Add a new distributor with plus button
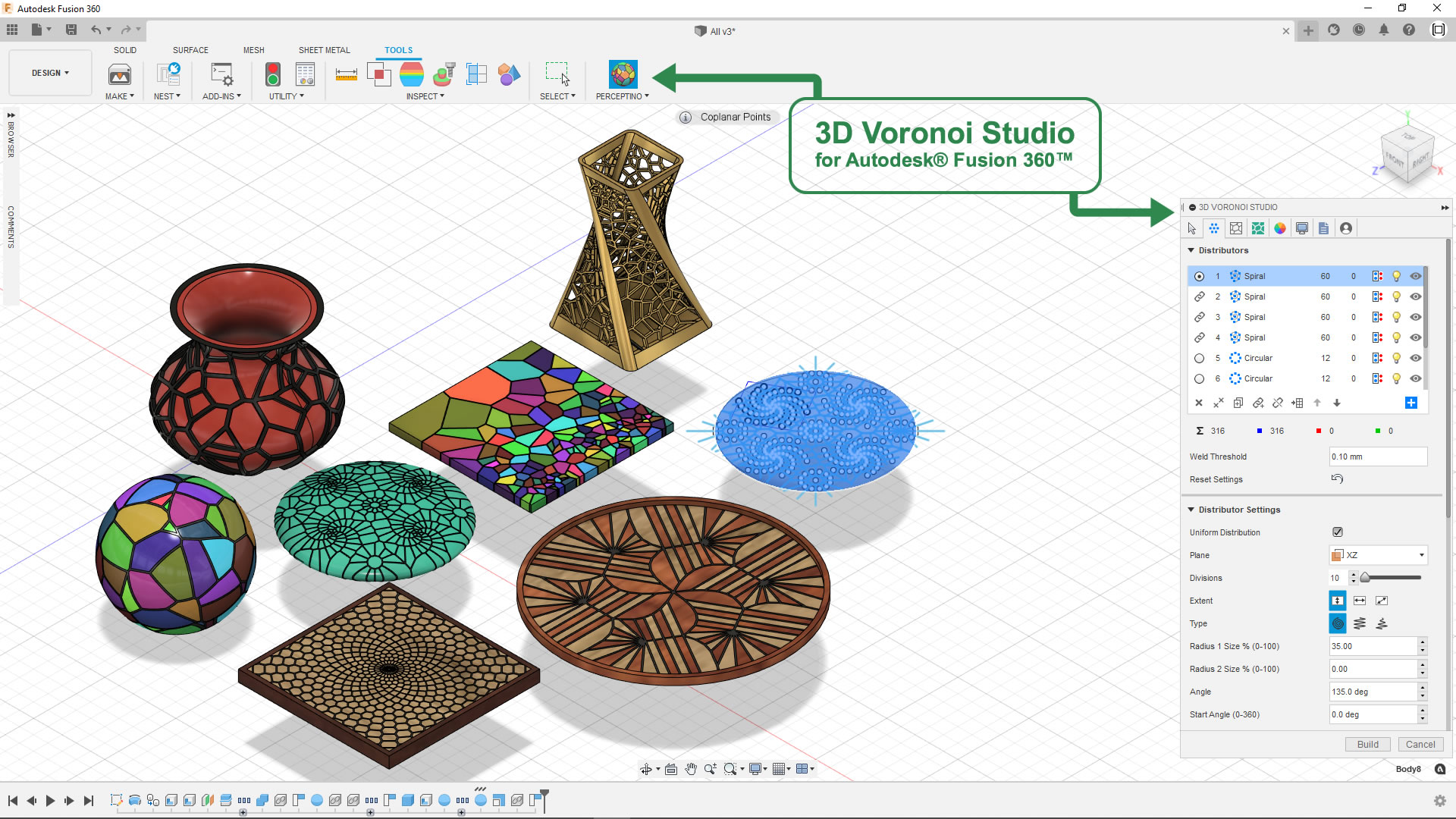The image size is (1456, 819). point(1410,403)
